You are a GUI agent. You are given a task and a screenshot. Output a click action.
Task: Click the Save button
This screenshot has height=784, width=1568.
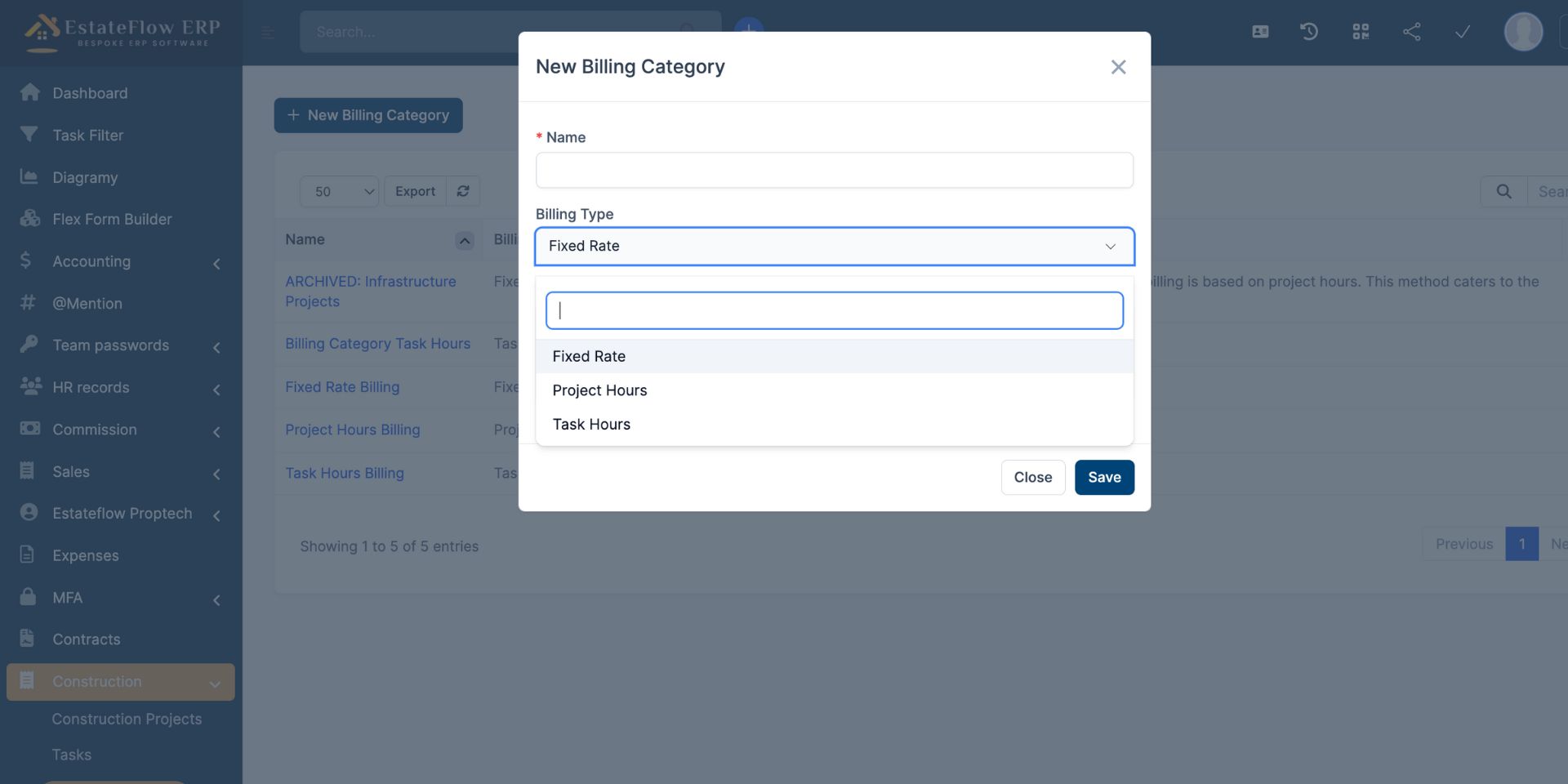pyautogui.click(x=1104, y=478)
